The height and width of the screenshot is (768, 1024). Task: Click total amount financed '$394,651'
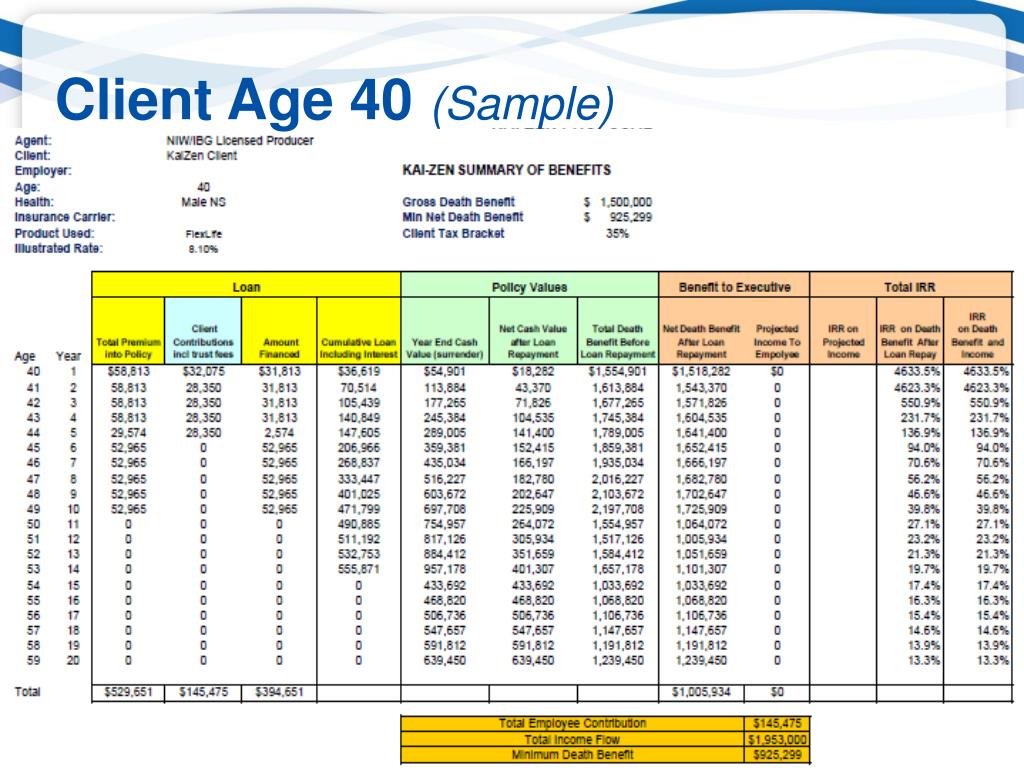pos(280,692)
